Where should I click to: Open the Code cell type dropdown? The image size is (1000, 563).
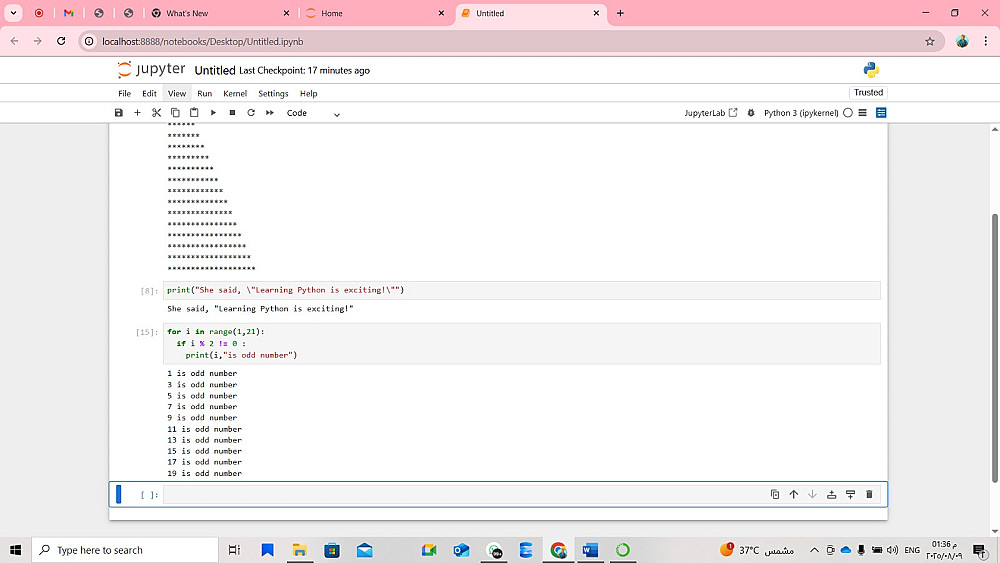click(x=313, y=113)
